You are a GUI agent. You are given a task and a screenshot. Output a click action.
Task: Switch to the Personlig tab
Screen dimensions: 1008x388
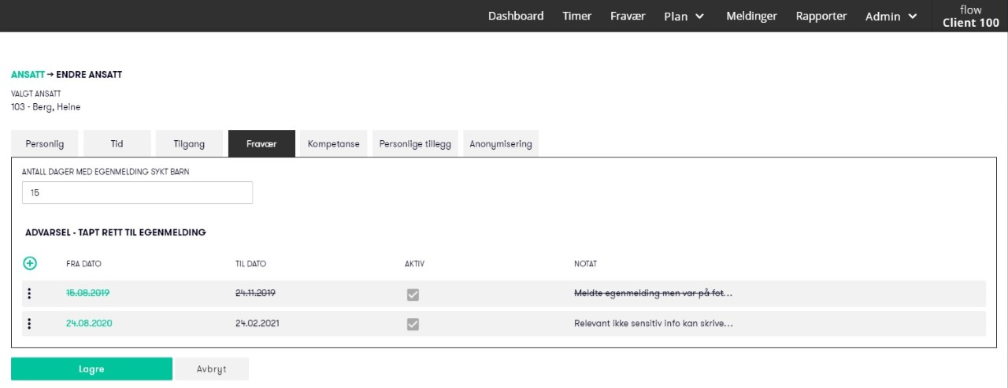[x=45, y=144]
